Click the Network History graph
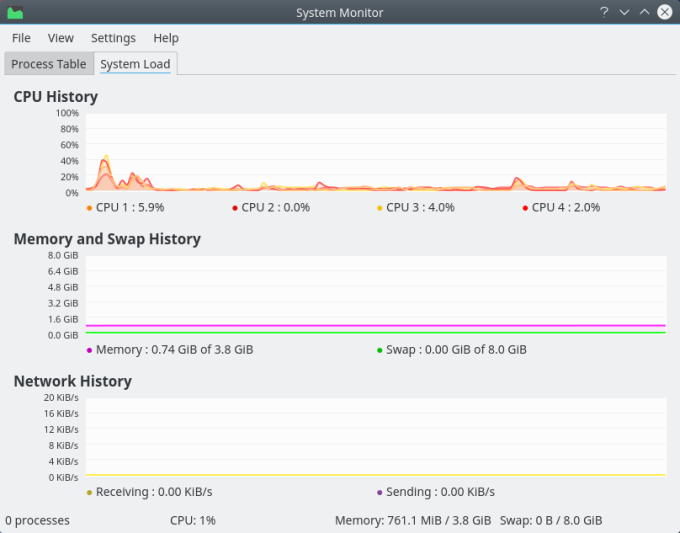Viewport: 680px width, 533px height. 375,437
